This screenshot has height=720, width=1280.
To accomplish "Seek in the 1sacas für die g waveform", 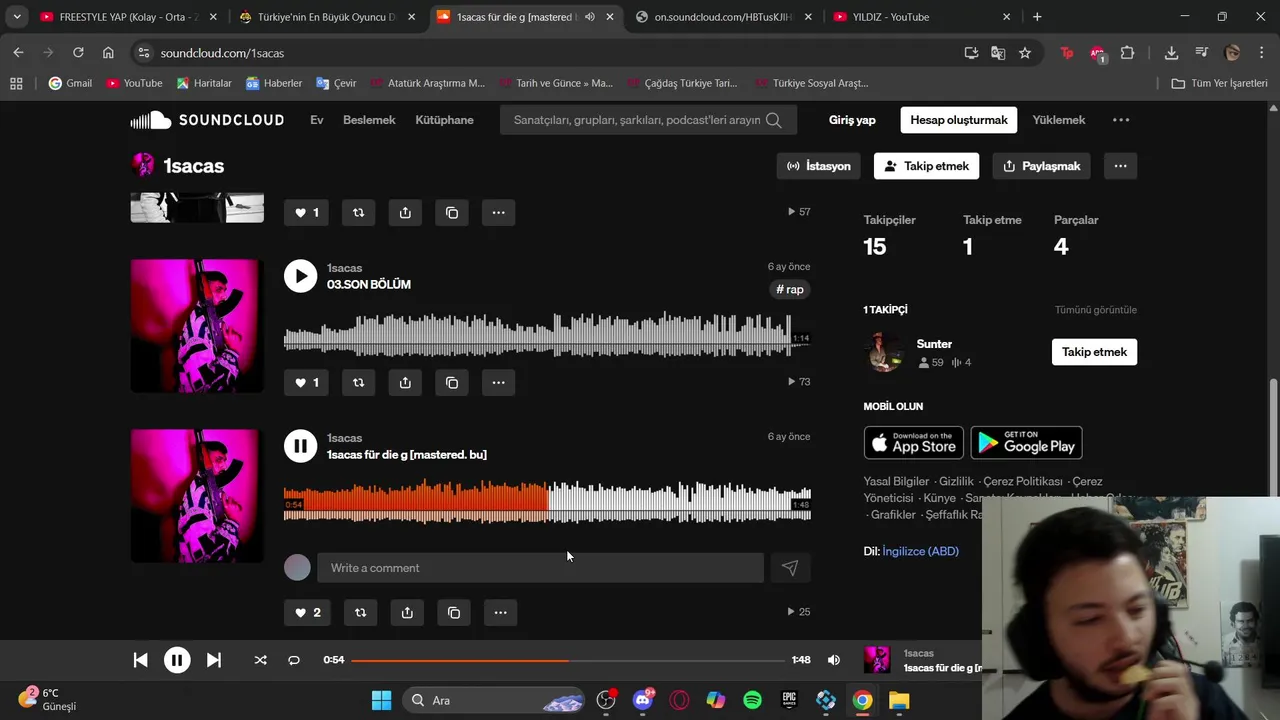I will coord(547,502).
